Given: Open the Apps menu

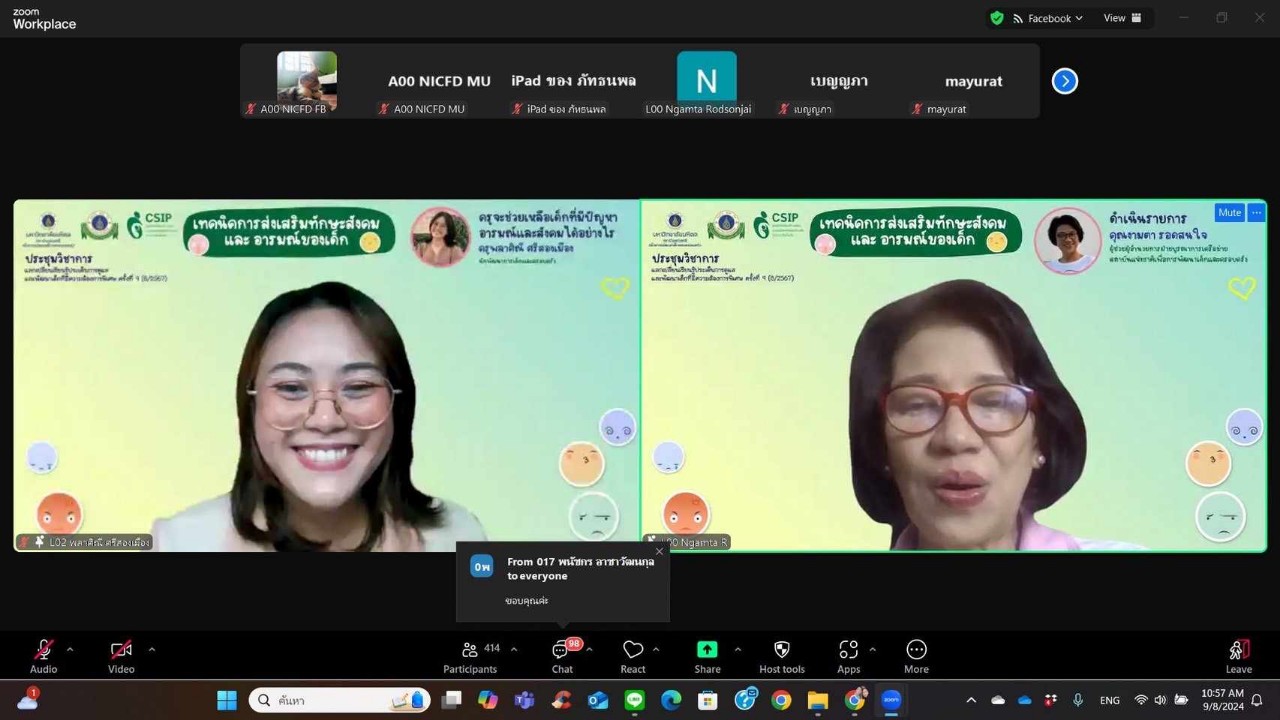Looking at the screenshot, I should 848,655.
